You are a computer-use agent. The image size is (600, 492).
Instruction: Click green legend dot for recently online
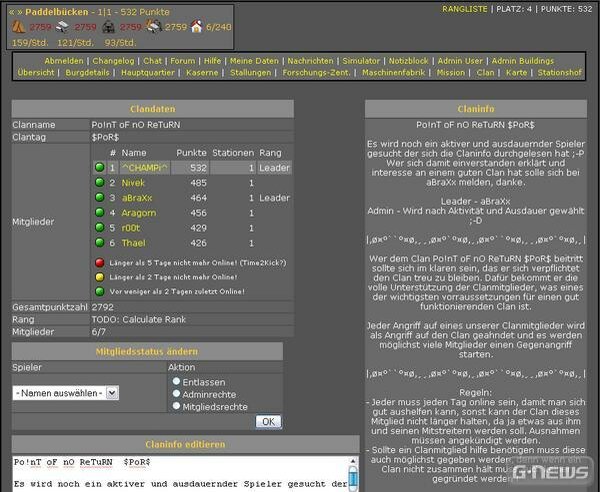99,292
